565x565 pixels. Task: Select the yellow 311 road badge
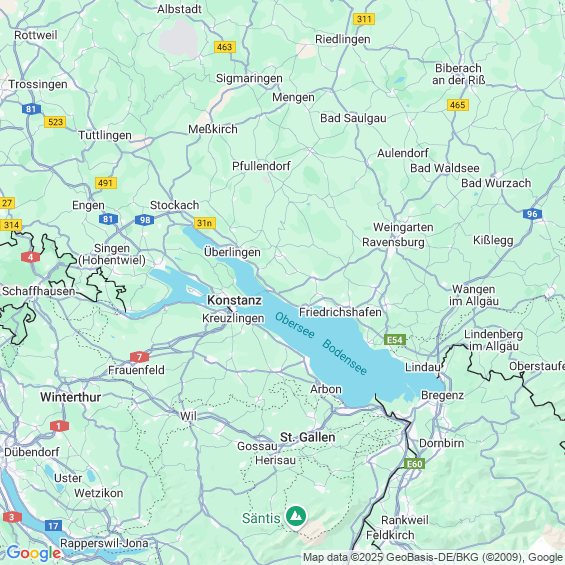pyautogui.click(x=364, y=19)
